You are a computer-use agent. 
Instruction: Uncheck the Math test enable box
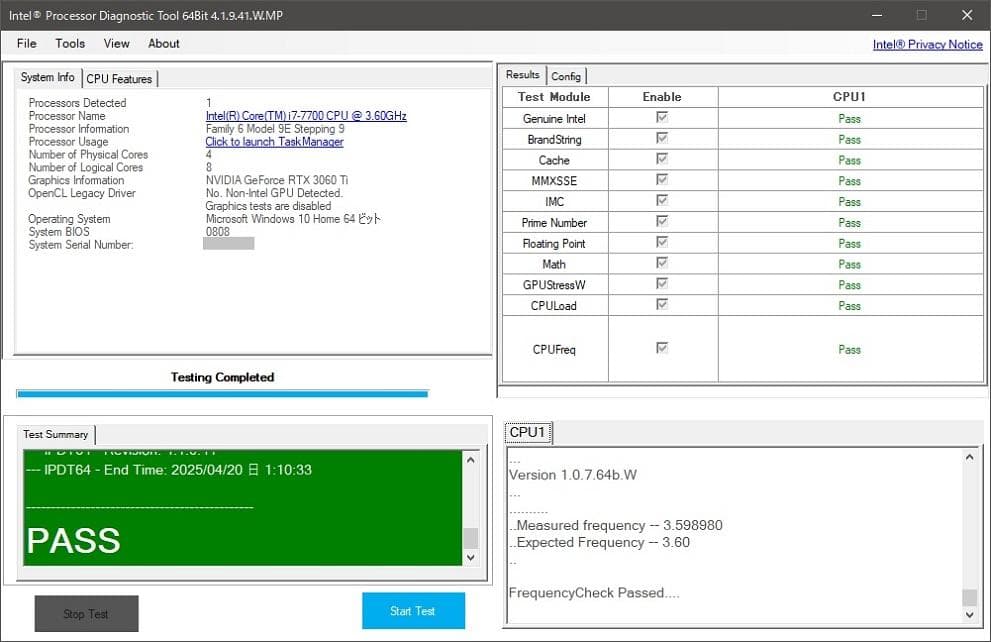[662, 264]
